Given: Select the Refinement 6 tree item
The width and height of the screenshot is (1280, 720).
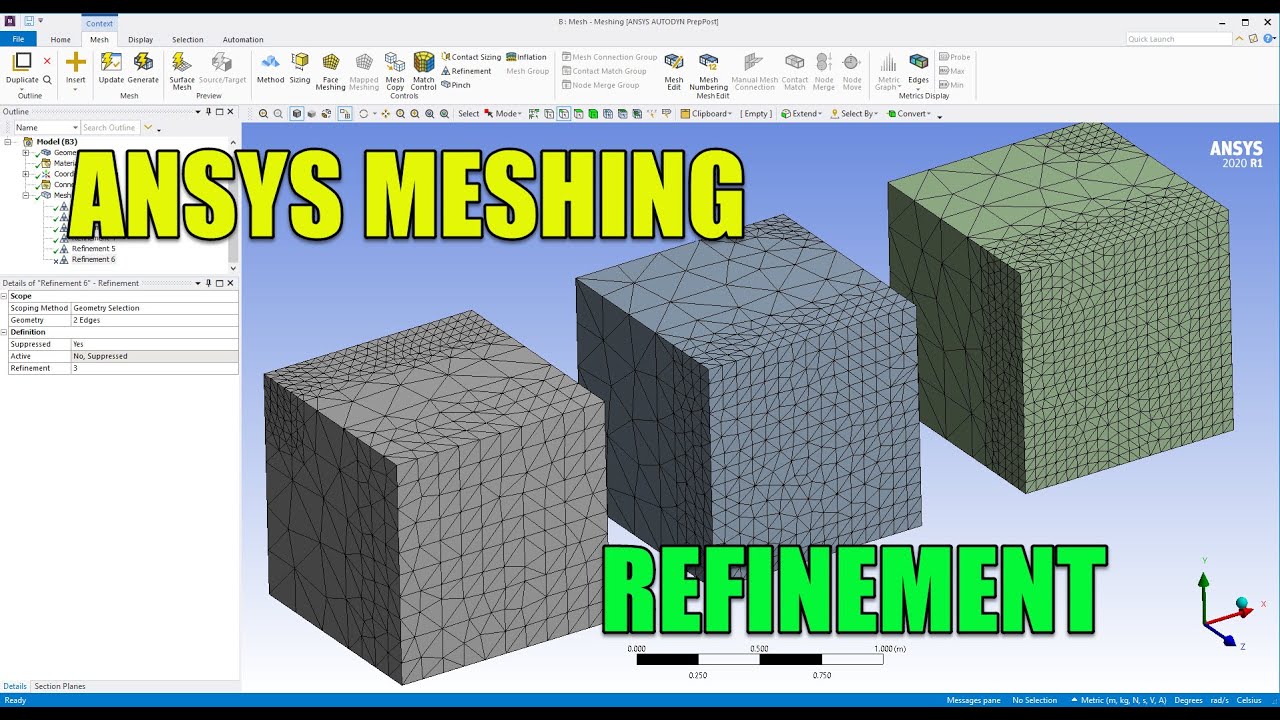Looking at the screenshot, I should 93,259.
